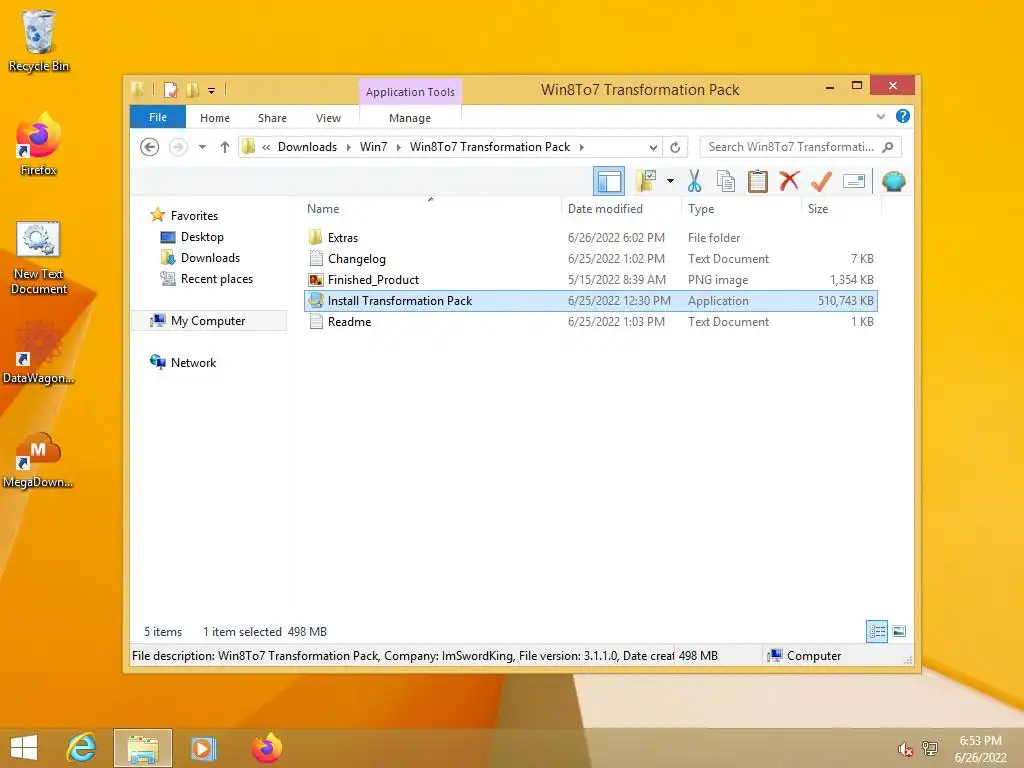
Task: Open the Manage ribbon tab
Action: coord(410,118)
